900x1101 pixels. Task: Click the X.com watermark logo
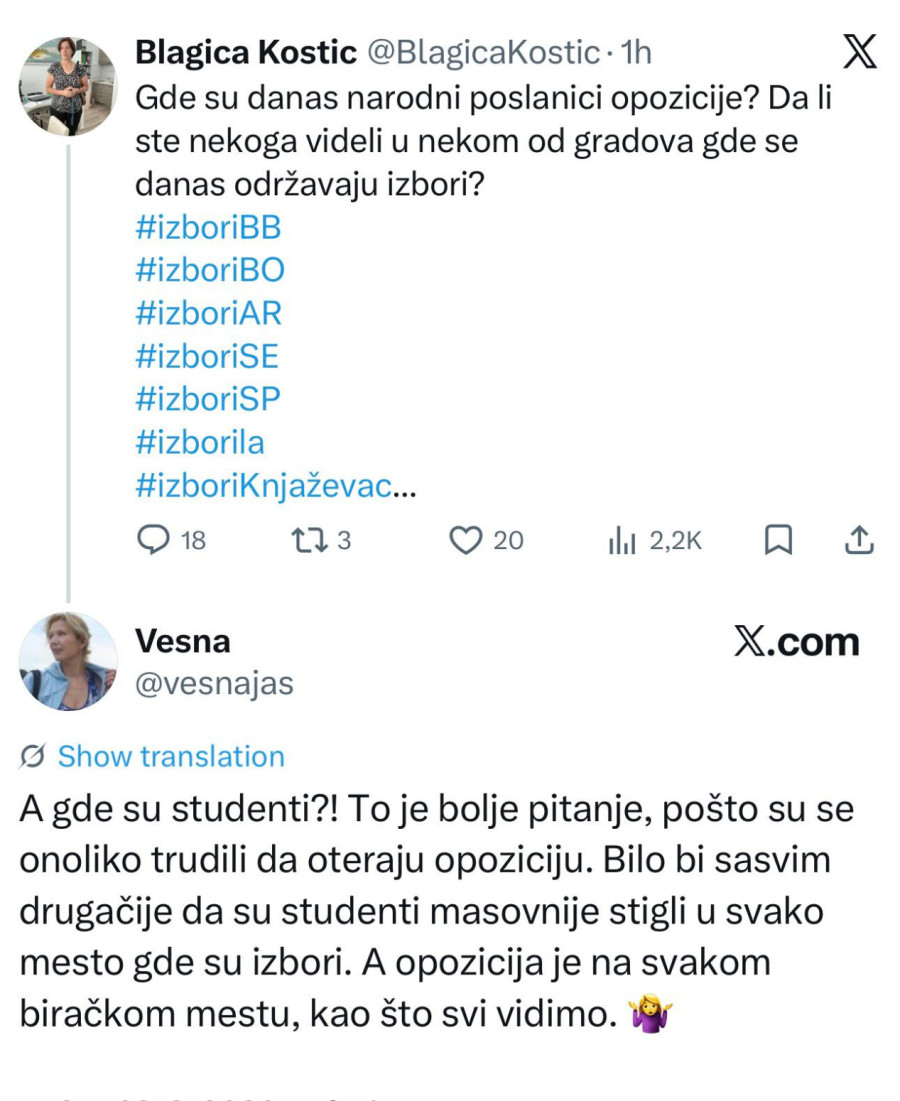797,642
